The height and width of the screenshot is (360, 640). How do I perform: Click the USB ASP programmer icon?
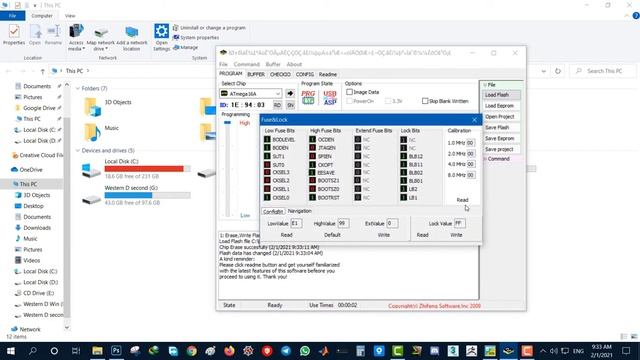[330, 98]
